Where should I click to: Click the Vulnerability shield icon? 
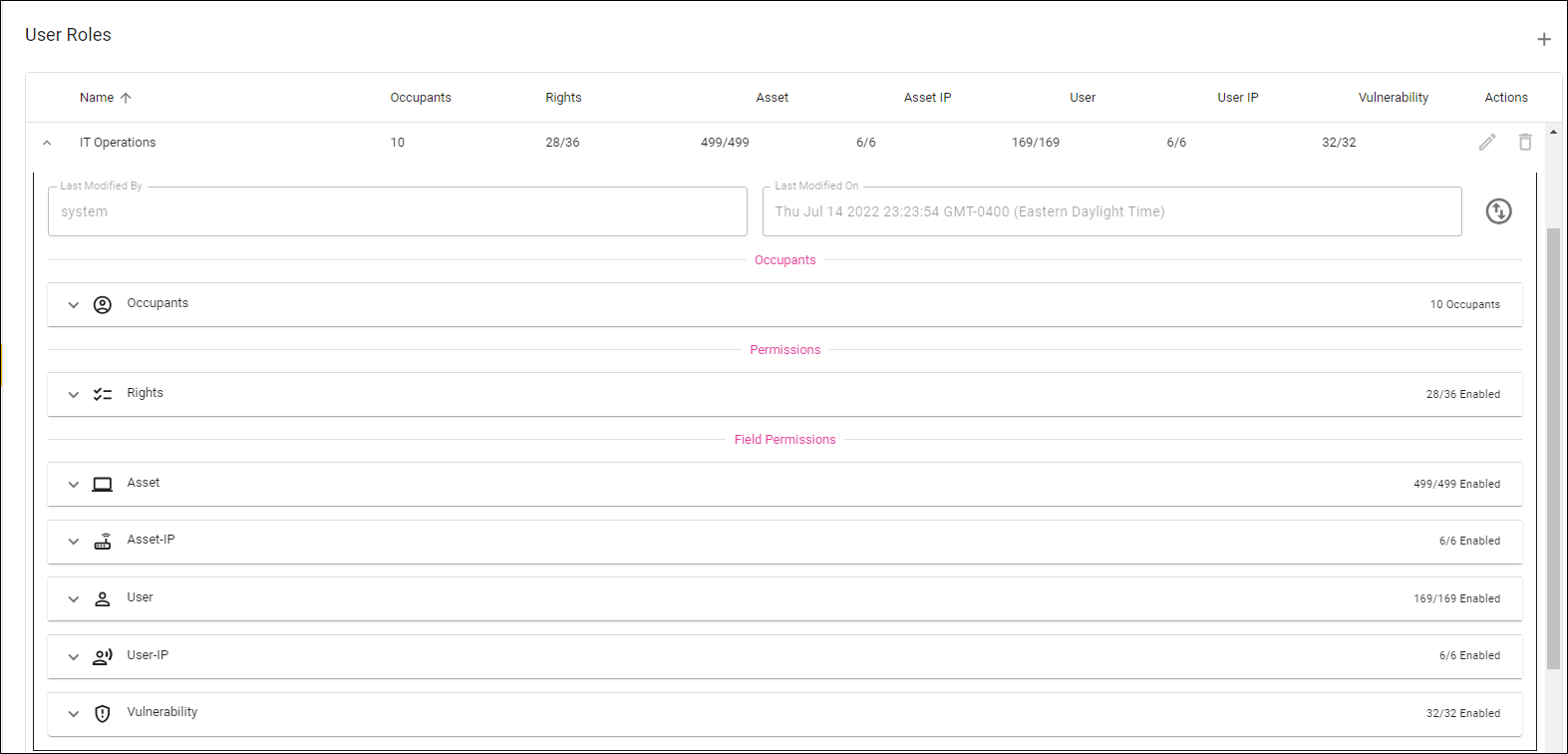103,714
